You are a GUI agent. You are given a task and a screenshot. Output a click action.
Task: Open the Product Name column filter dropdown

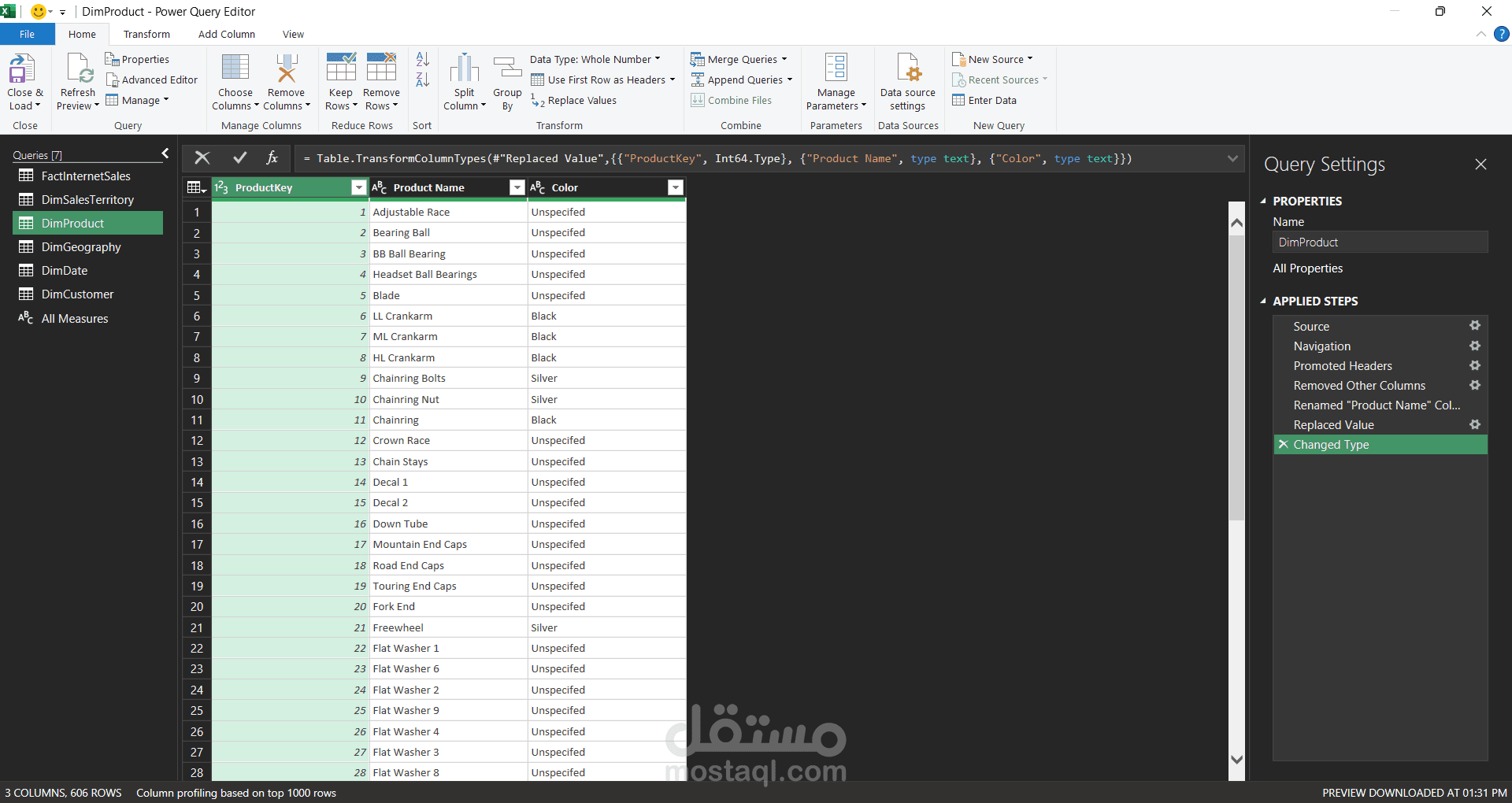tap(517, 187)
